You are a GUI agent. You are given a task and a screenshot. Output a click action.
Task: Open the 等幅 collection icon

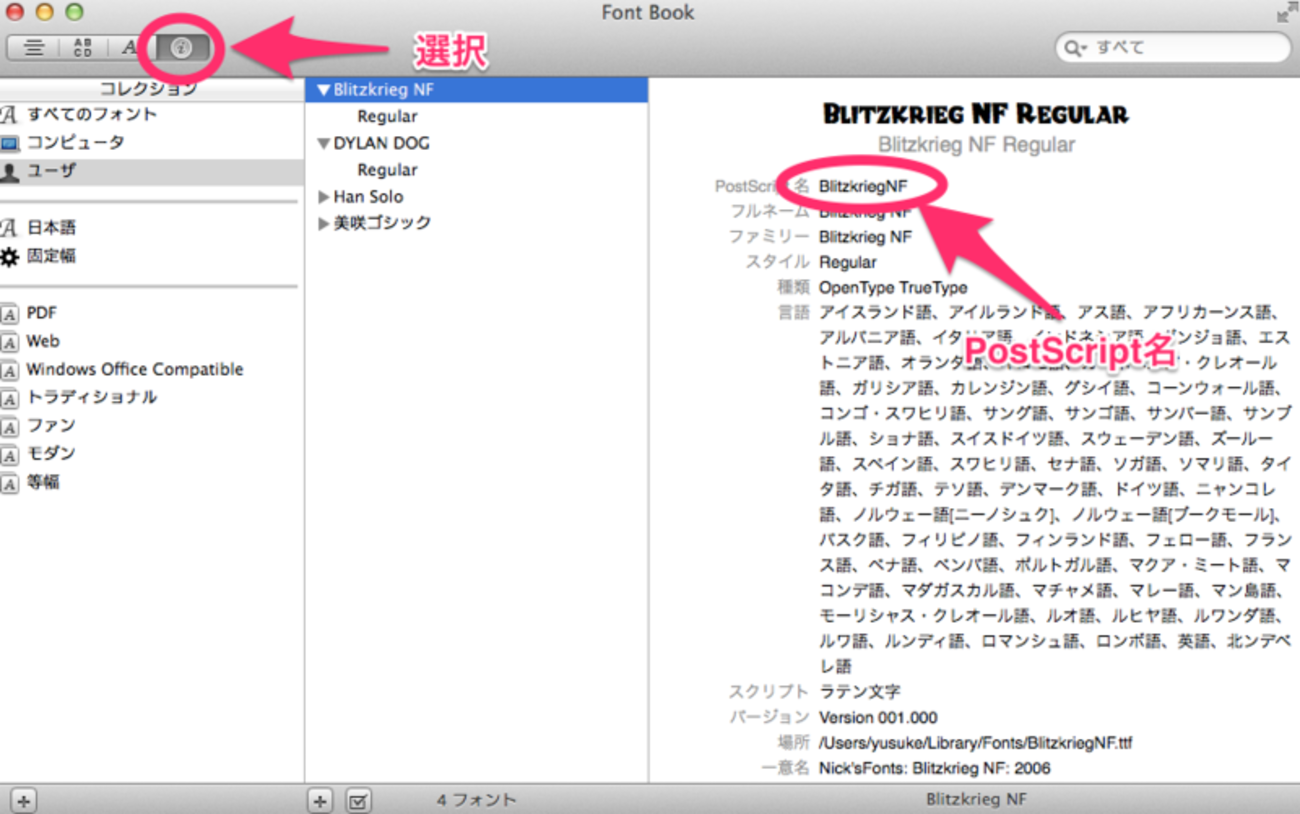pos(10,483)
